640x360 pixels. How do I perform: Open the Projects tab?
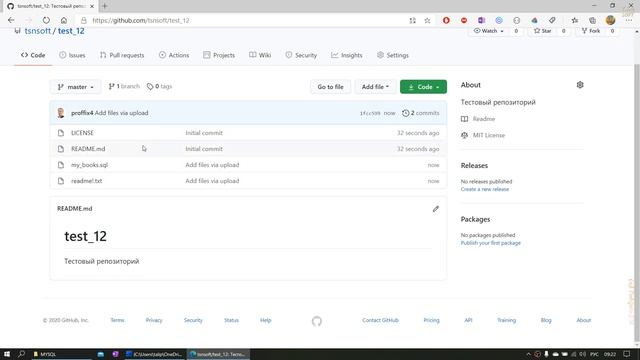(219, 55)
